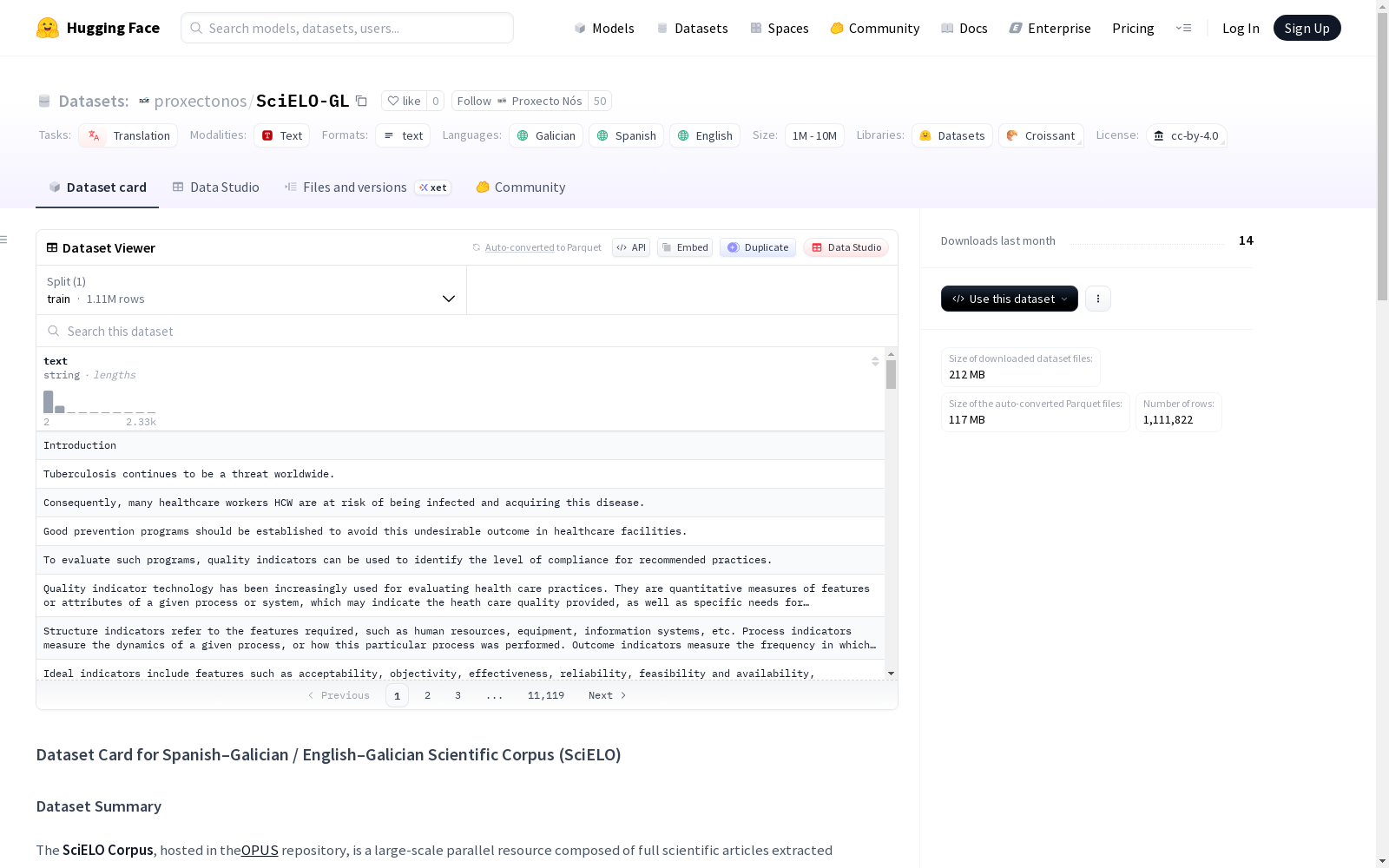Select the Croissant library tag
Viewport: 1389px width, 868px height.
(x=1041, y=135)
